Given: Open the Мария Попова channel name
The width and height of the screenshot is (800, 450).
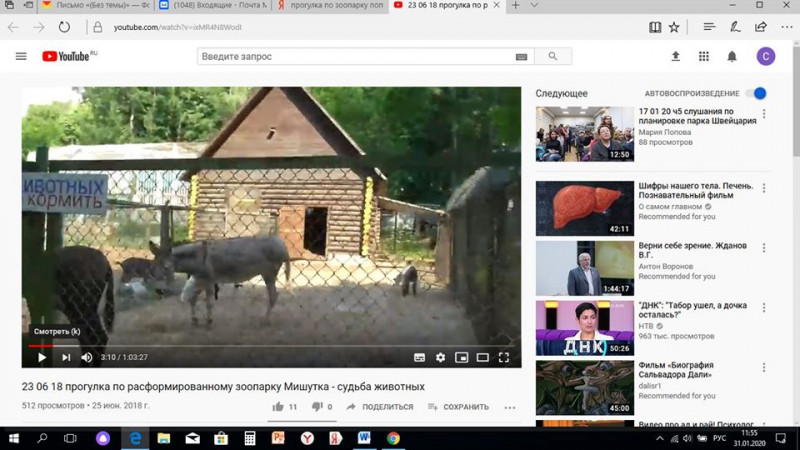Looking at the screenshot, I should 665,132.
